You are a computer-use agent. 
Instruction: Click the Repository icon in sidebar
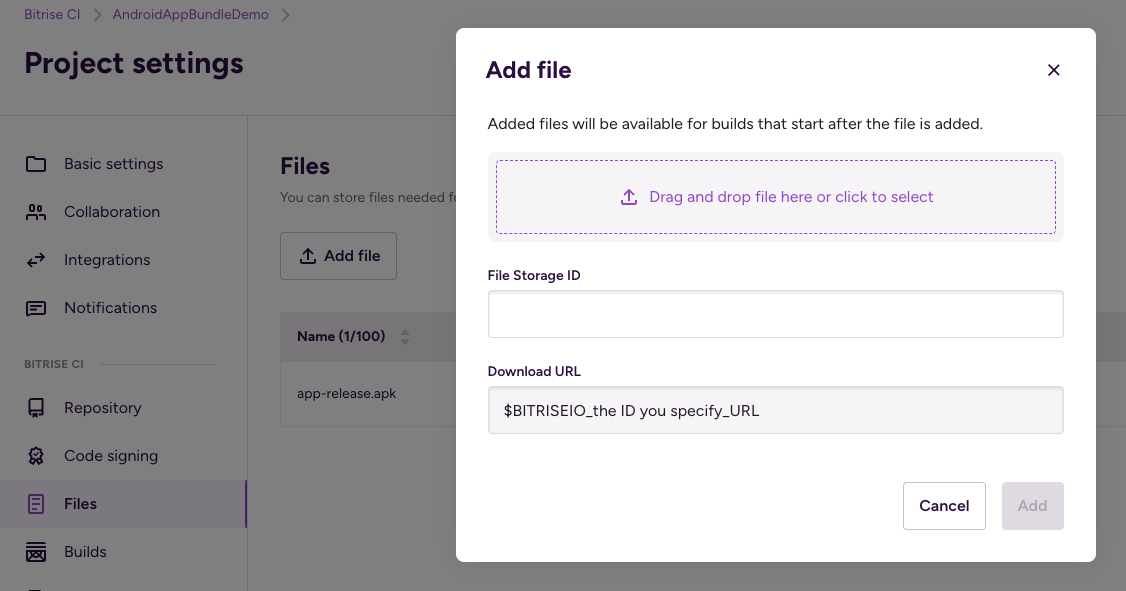pyautogui.click(x=36, y=408)
